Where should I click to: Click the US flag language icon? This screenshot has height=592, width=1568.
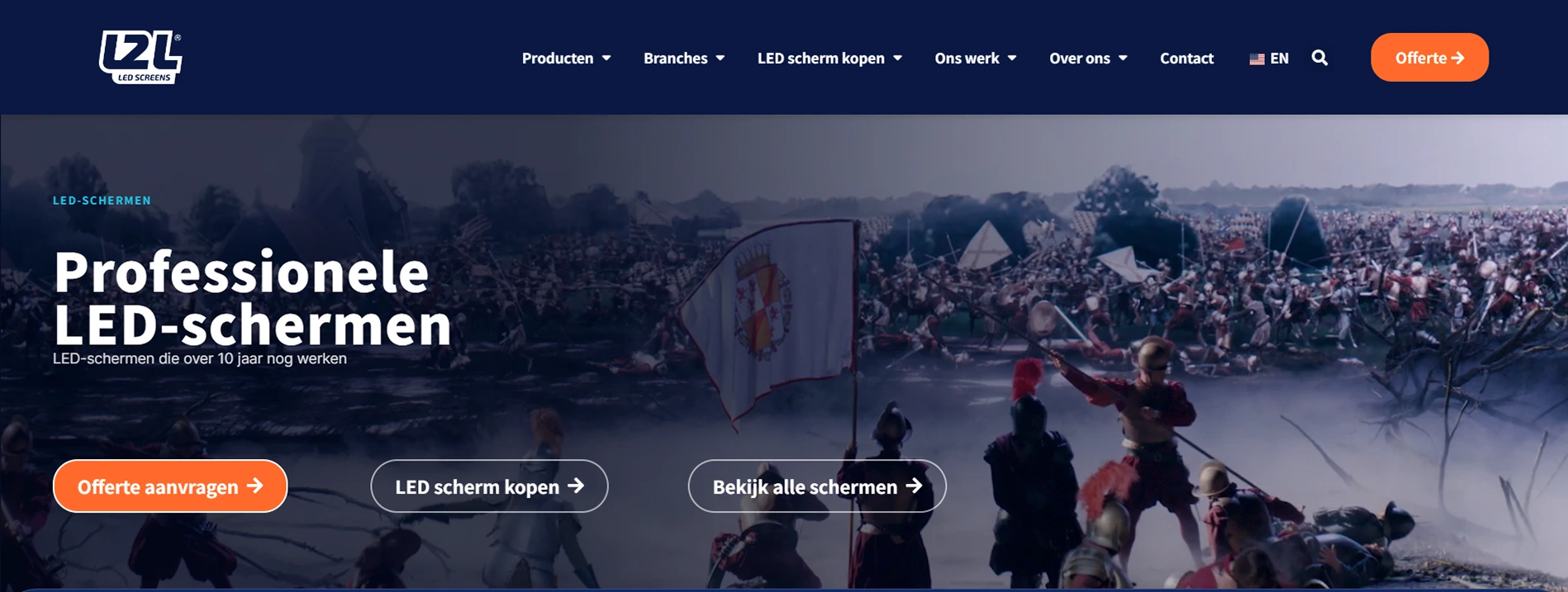[x=1257, y=59]
